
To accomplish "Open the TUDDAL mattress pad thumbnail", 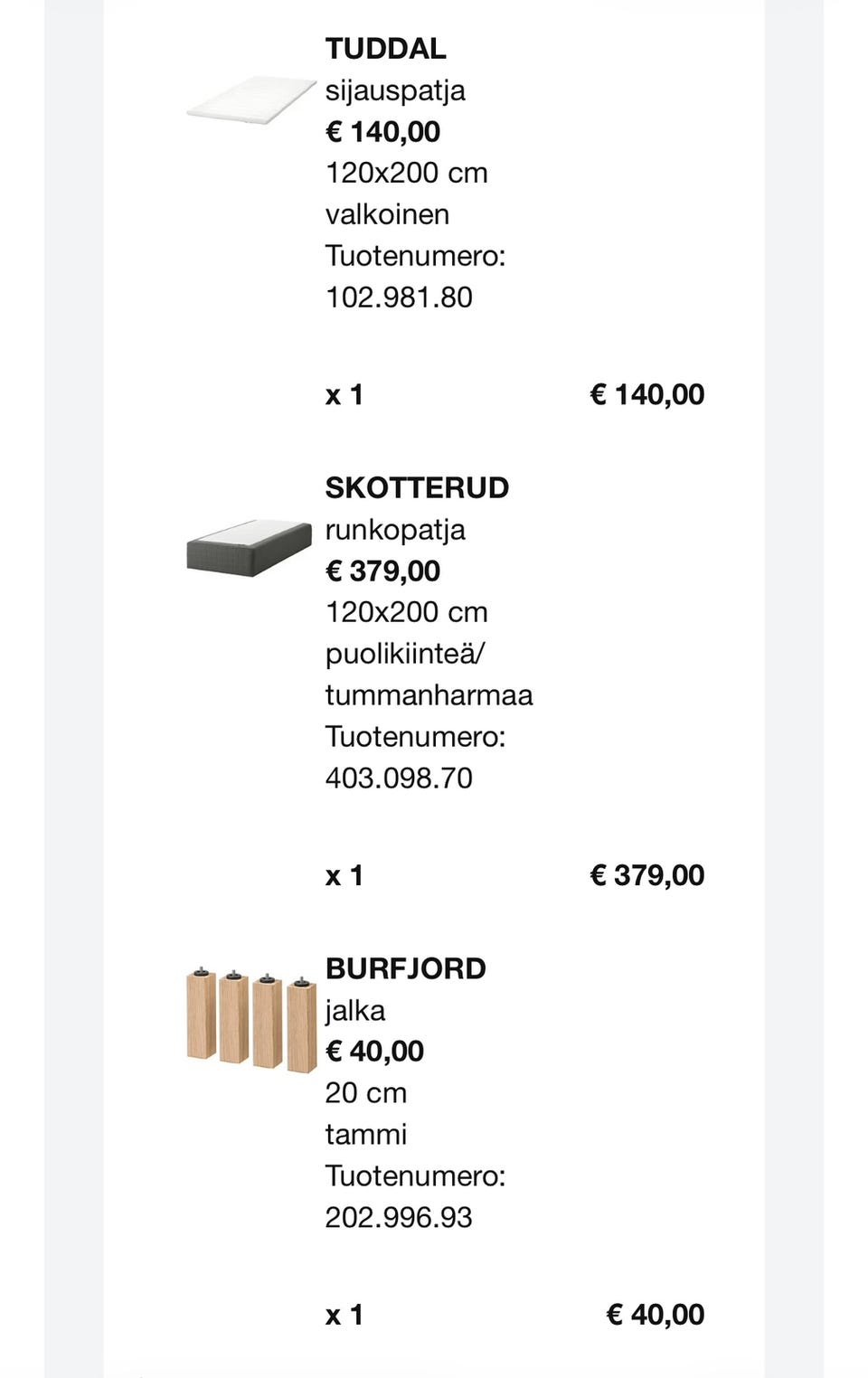I will click(x=250, y=99).
